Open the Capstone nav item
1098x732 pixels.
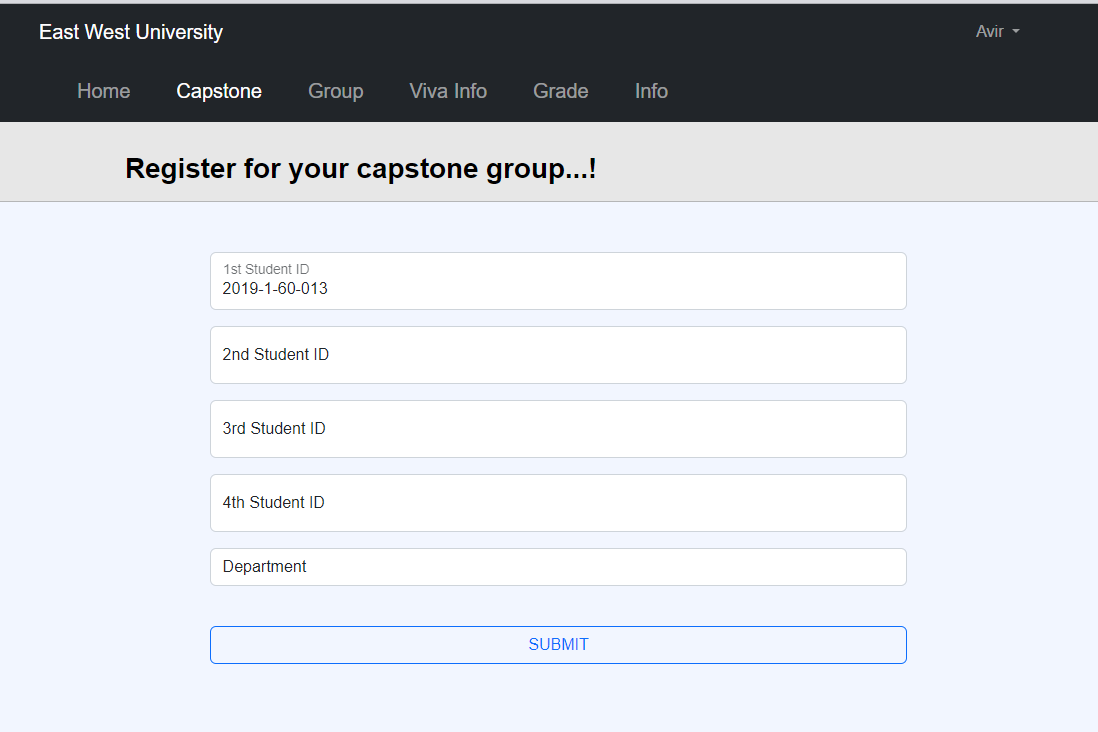coord(219,91)
